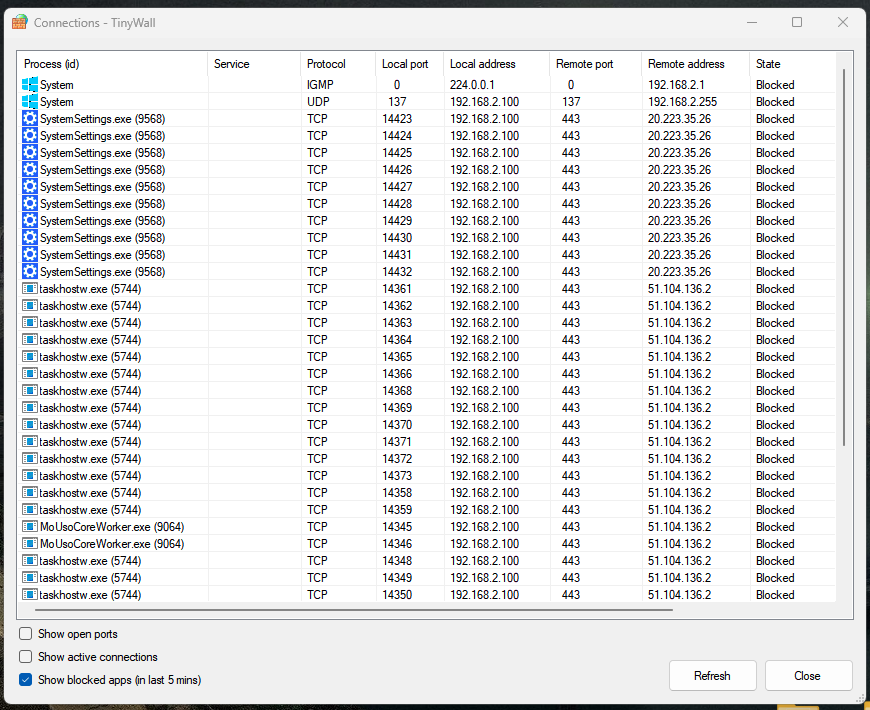Maximize the Connections - TinyWall window
Viewport: 870px width, 710px height.
point(797,22)
